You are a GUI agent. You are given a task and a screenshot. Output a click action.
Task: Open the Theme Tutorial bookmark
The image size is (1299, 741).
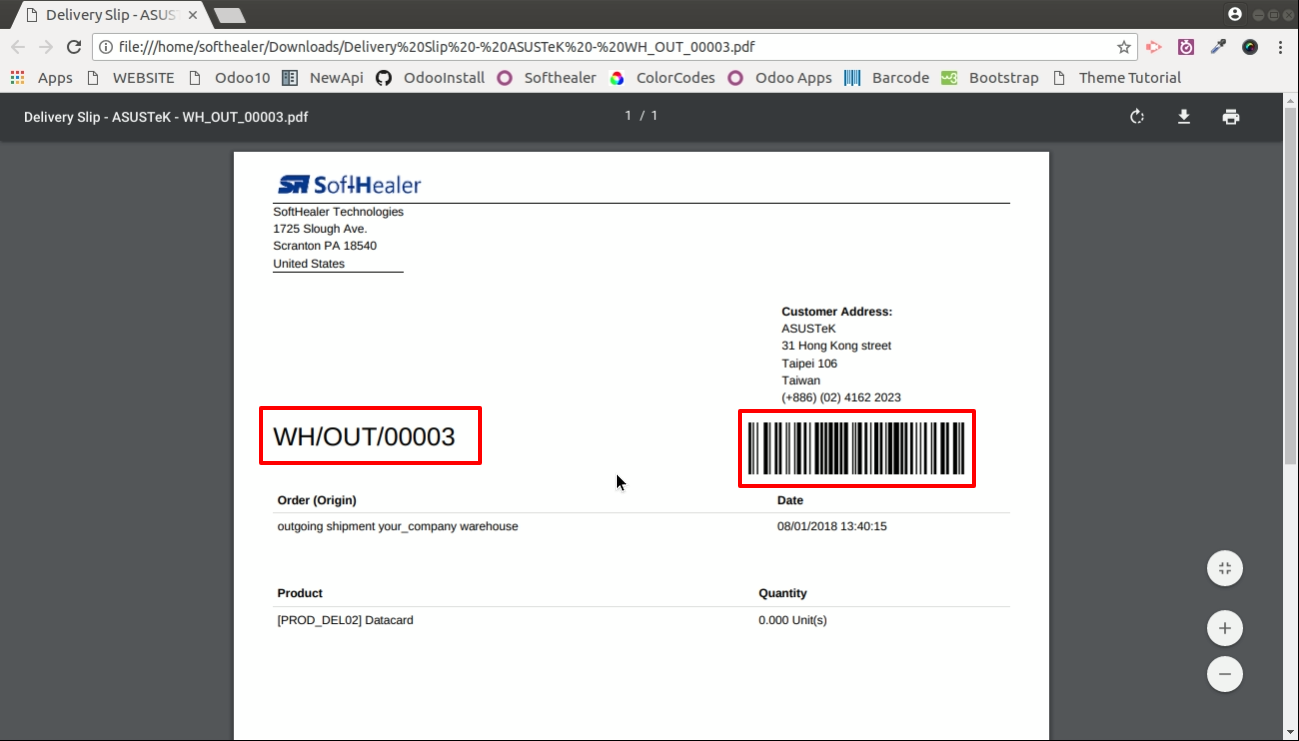[x=1116, y=78]
